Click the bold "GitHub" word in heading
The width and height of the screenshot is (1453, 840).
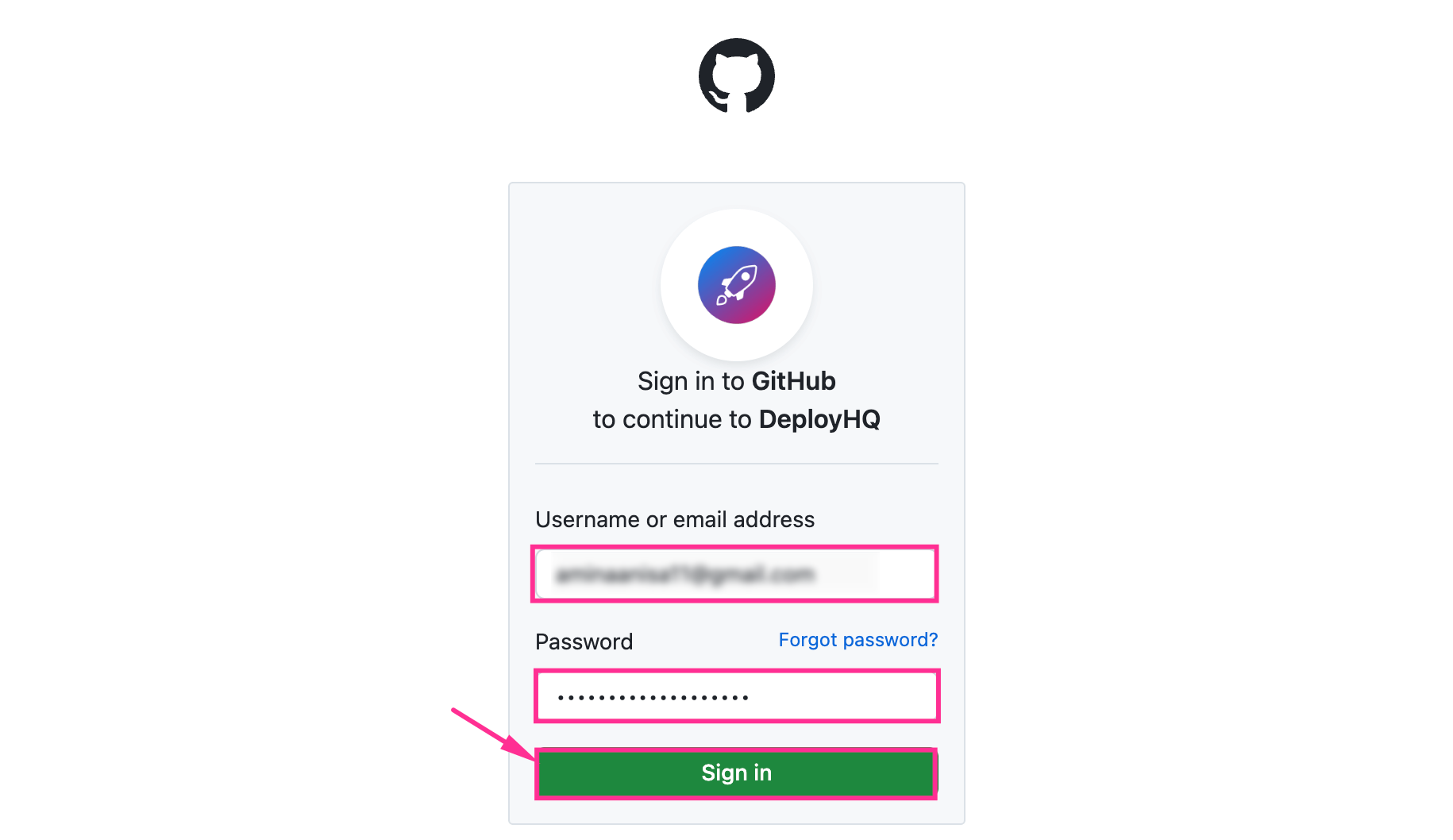[x=793, y=381]
